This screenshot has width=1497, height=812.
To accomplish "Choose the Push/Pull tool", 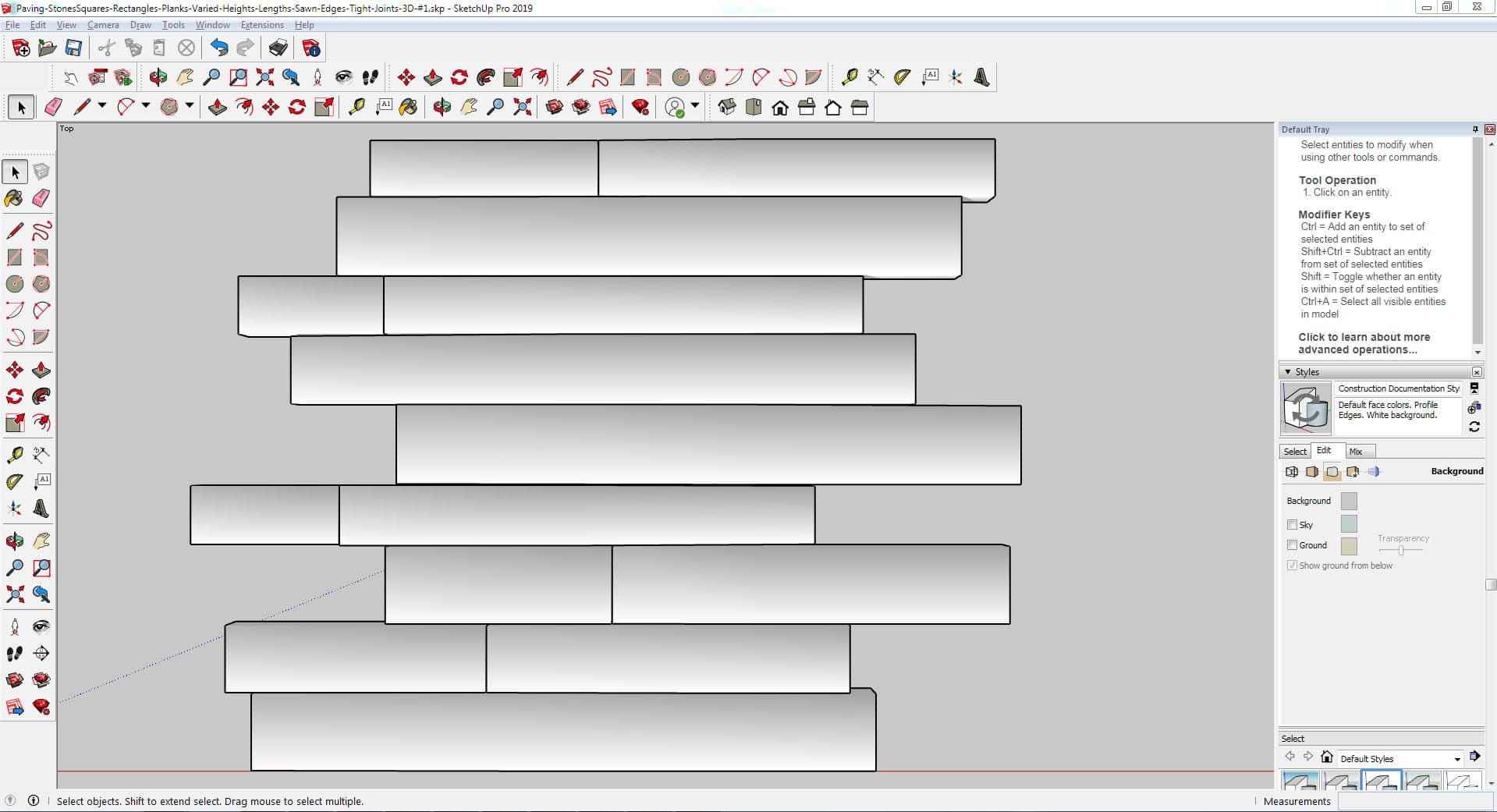I will click(x=41, y=370).
